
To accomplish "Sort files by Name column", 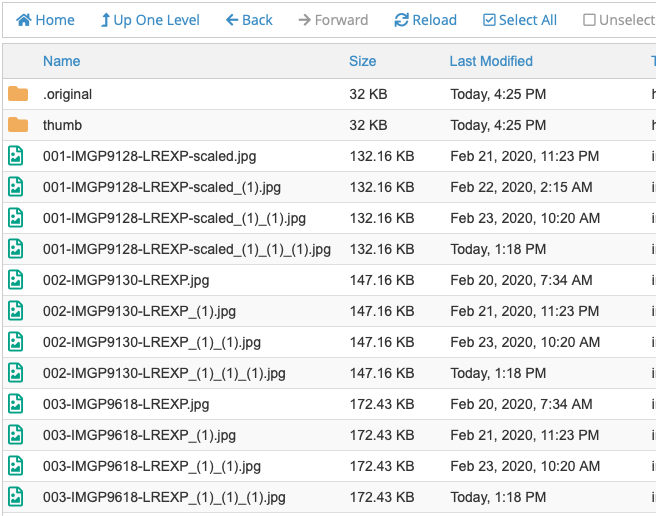I will click(x=61, y=61).
